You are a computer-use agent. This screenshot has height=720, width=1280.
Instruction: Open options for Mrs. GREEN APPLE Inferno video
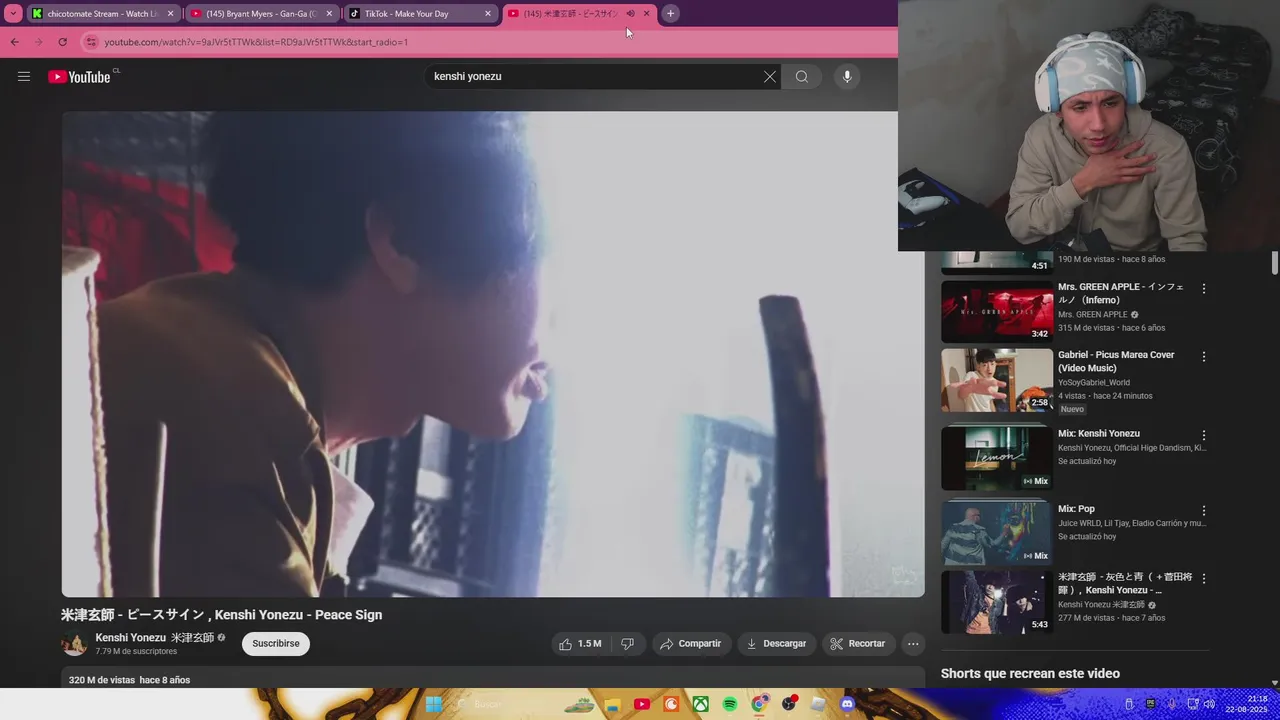(1204, 289)
